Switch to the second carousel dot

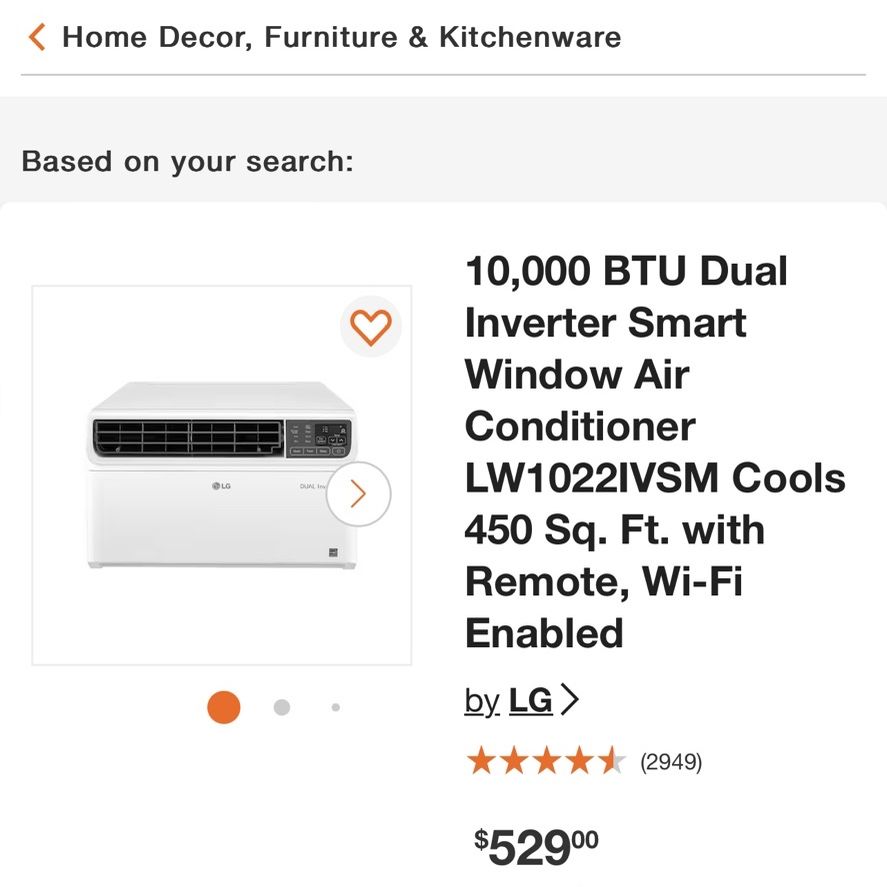pyautogui.click(x=282, y=707)
